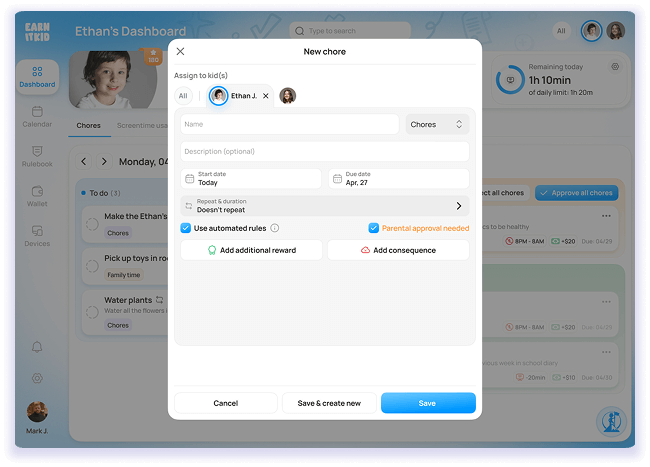Expand Repeat & duration options
650x467 pixels.
325,206
